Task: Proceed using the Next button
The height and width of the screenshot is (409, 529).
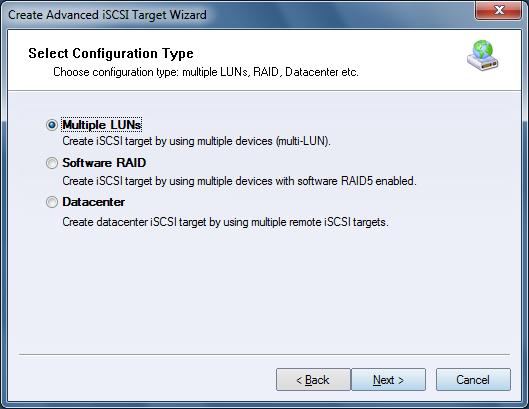Action: coord(388,380)
